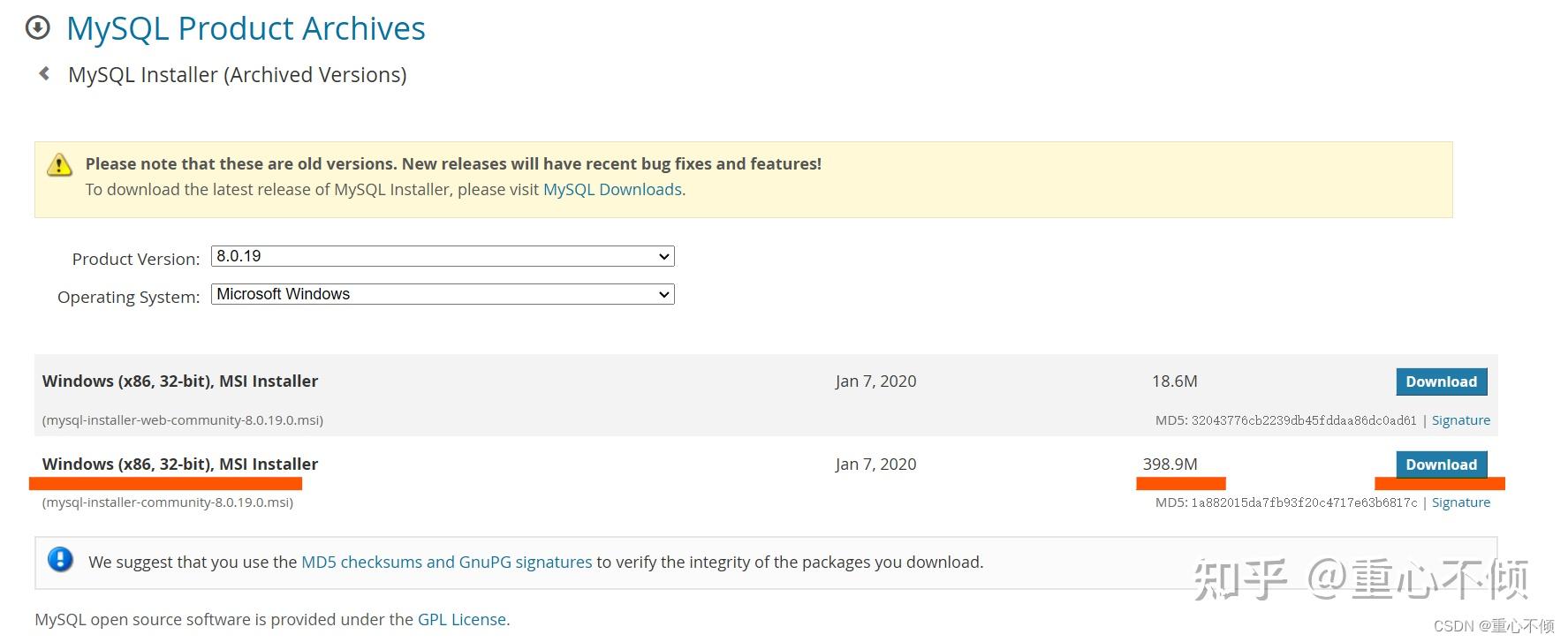
Task: Click the mysql-installer-community-8.0.19.0.msi filename
Action: coord(168,502)
